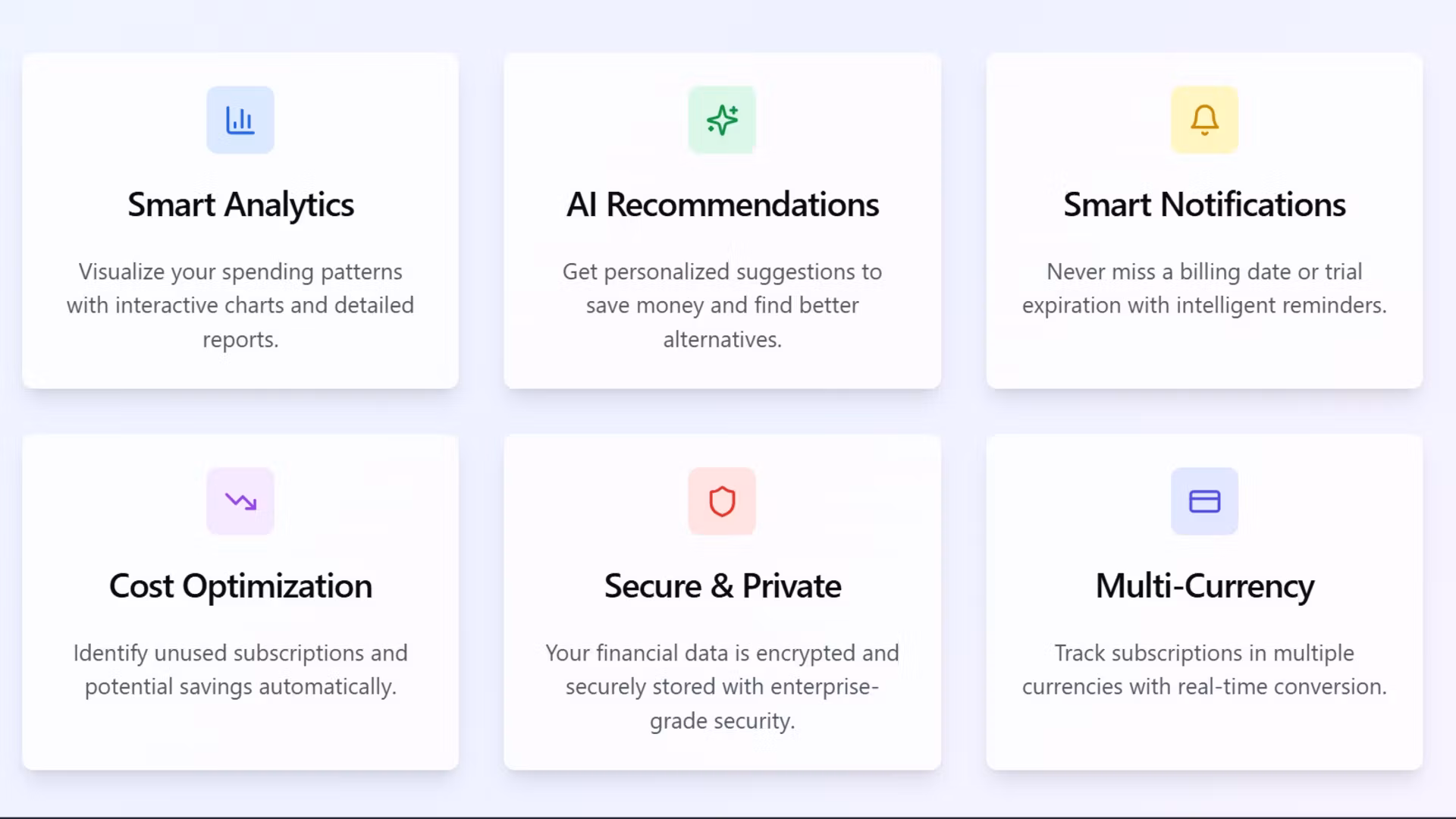Click the Smart Notifications heading text

1204,205
